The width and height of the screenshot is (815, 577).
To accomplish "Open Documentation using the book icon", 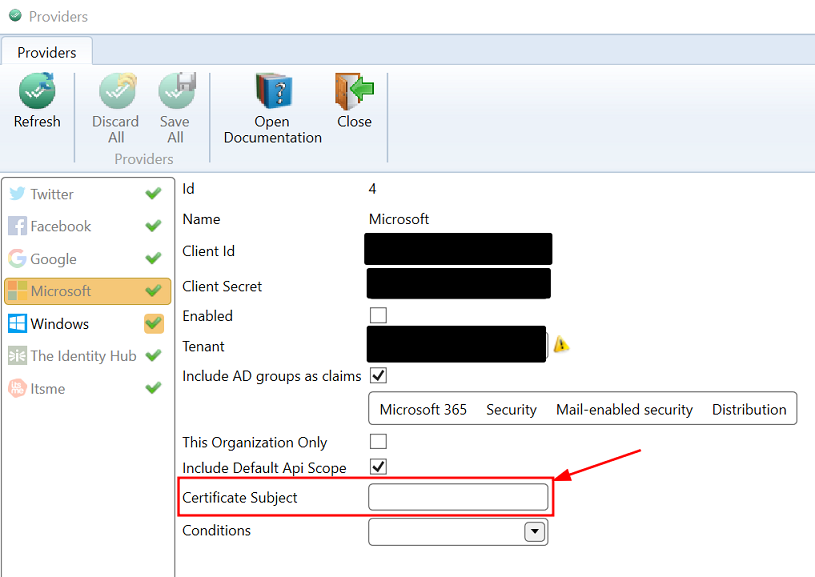I will (x=271, y=90).
